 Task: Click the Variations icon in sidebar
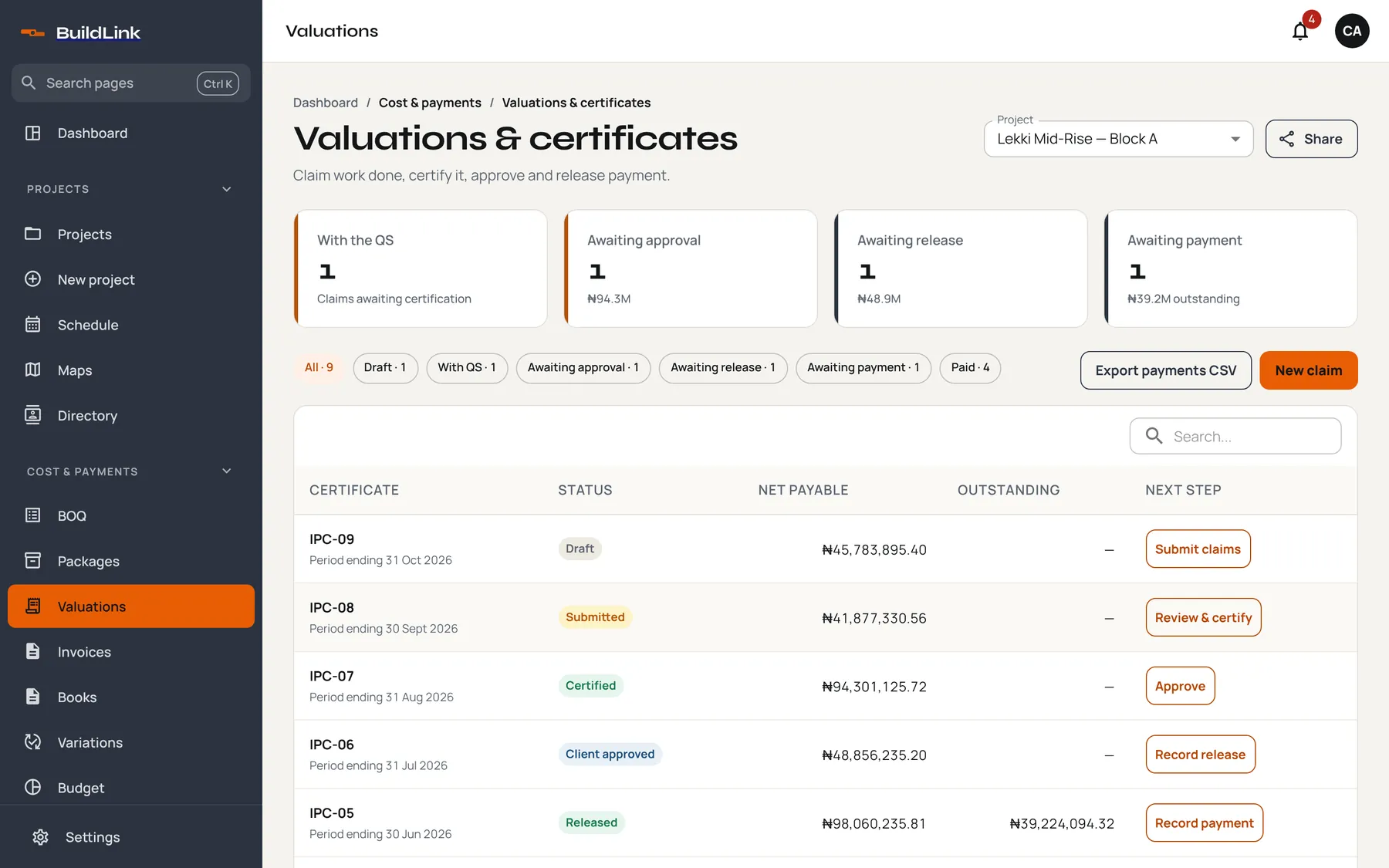click(32, 742)
